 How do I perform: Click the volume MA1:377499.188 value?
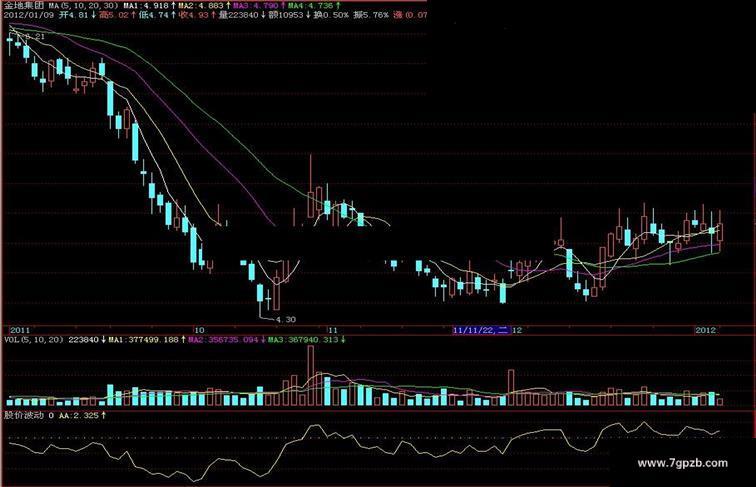(x=143, y=340)
